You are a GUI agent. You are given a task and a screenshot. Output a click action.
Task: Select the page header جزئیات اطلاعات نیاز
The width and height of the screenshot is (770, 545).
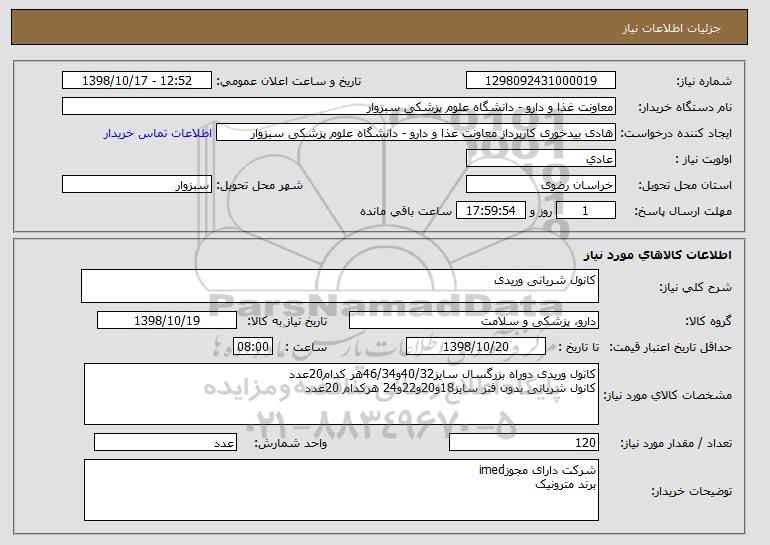(671, 28)
